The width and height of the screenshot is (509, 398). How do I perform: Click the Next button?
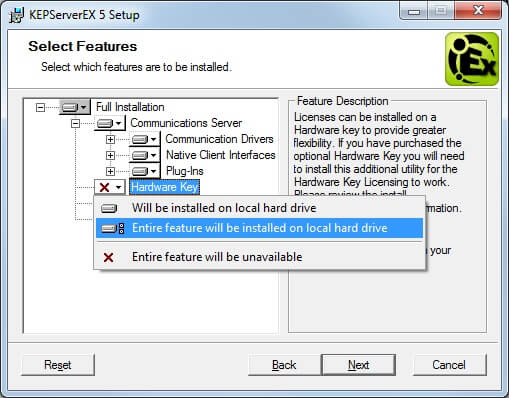(x=359, y=365)
